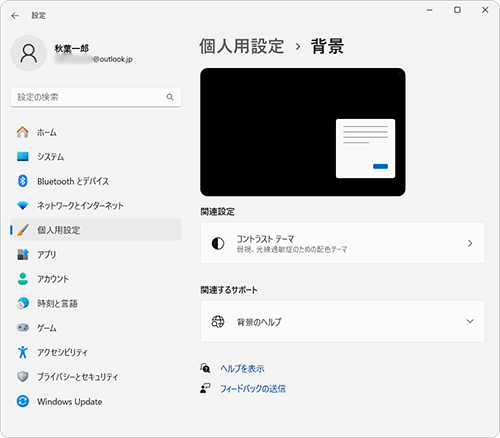
Task: Click the ゲーム controller icon
Action: pos(23,328)
